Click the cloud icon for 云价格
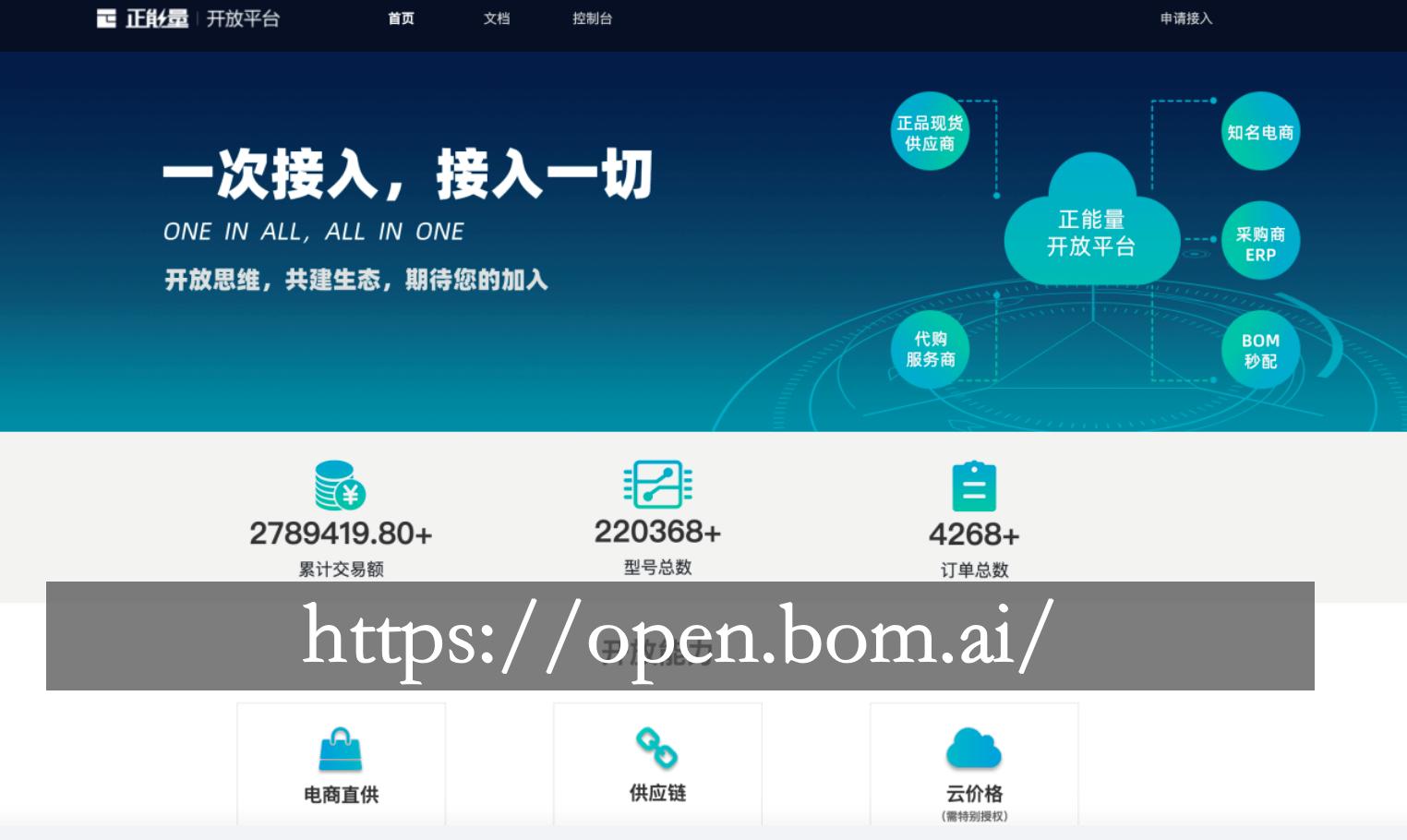This screenshot has height=840, width=1407. [x=974, y=748]
